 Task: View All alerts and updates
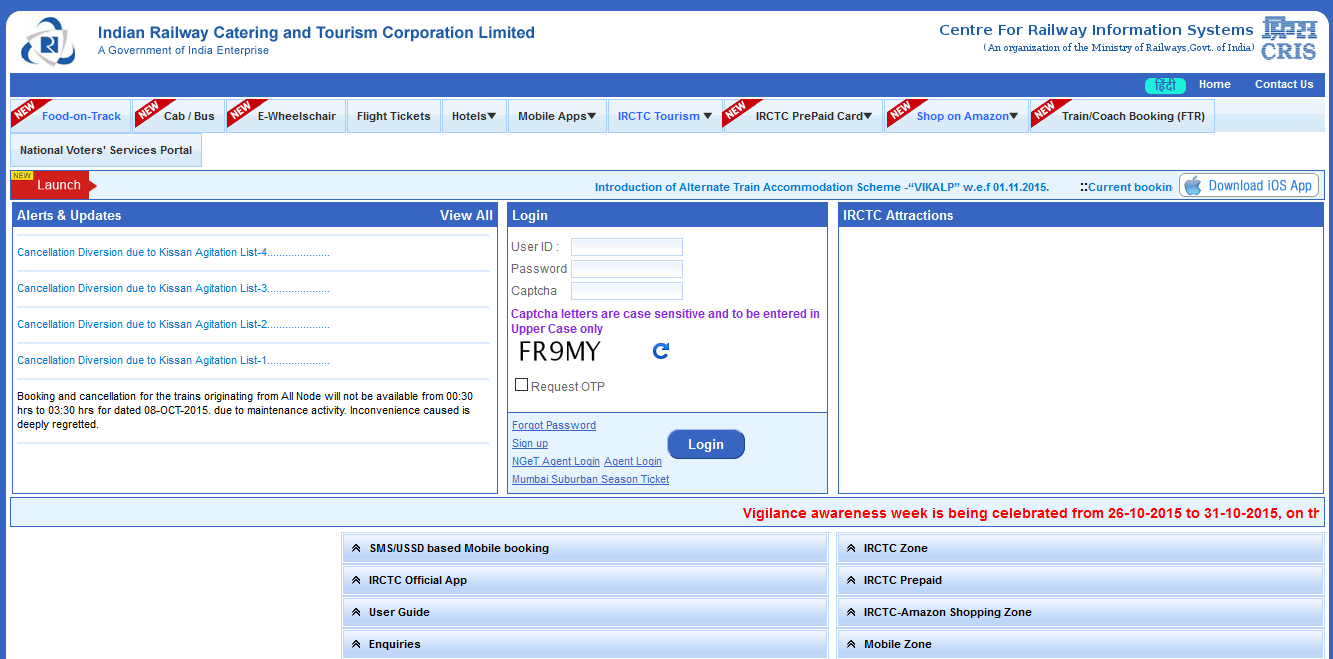click(x=466, y=215)
